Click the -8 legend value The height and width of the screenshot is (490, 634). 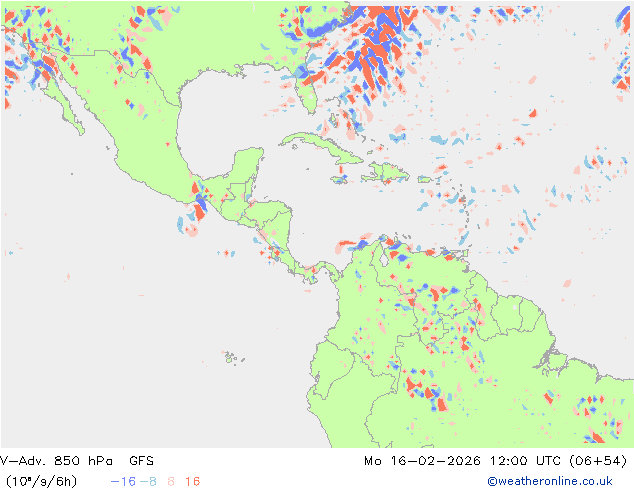click(x=148, y=482)
